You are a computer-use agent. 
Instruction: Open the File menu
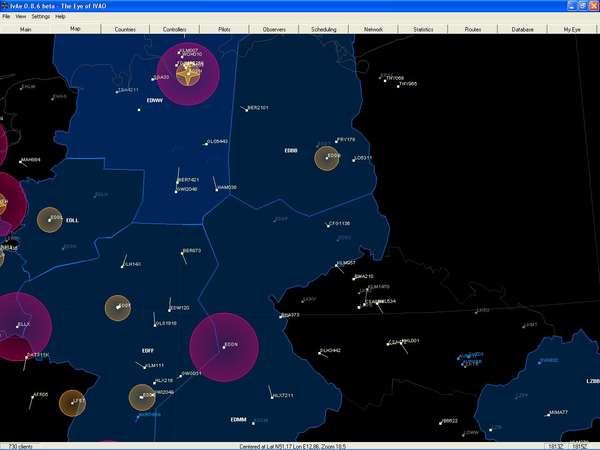coord(6,16)
